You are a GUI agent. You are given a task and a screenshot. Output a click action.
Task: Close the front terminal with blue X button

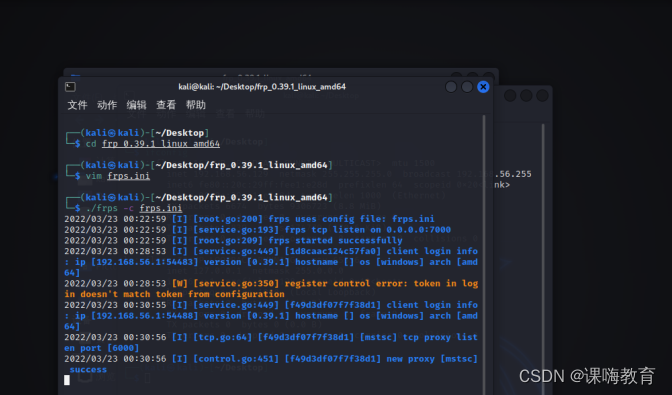pyautogui.click(x=483, y=87)
